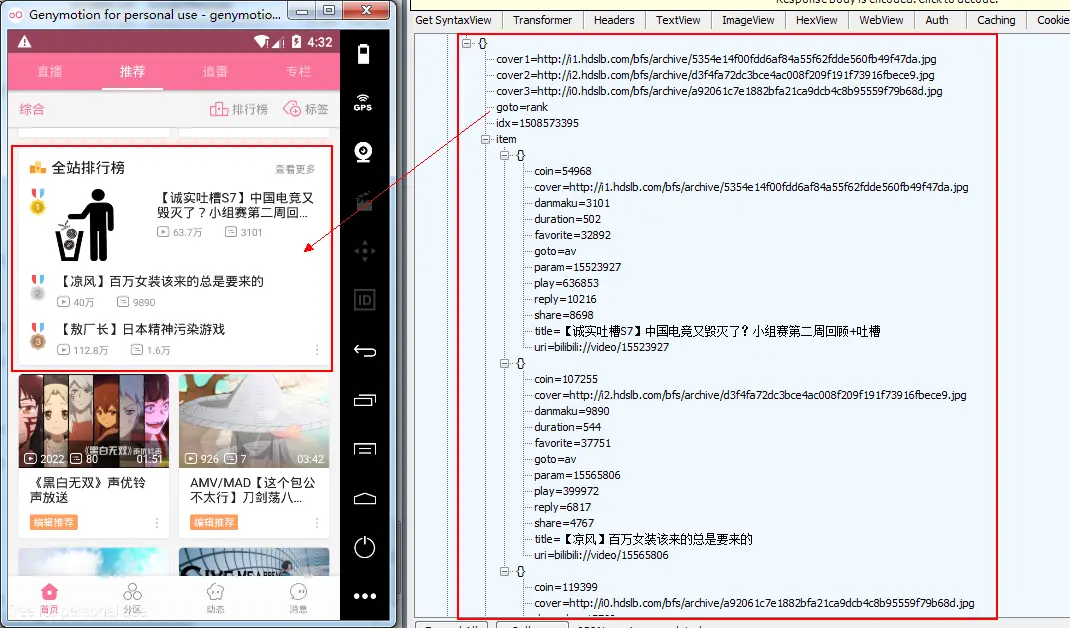The height and width of the screenshot is (628, 1070).
Task: Tap the 编辑推荐 badge under 《黑白无双》
Action: (53, 523)
